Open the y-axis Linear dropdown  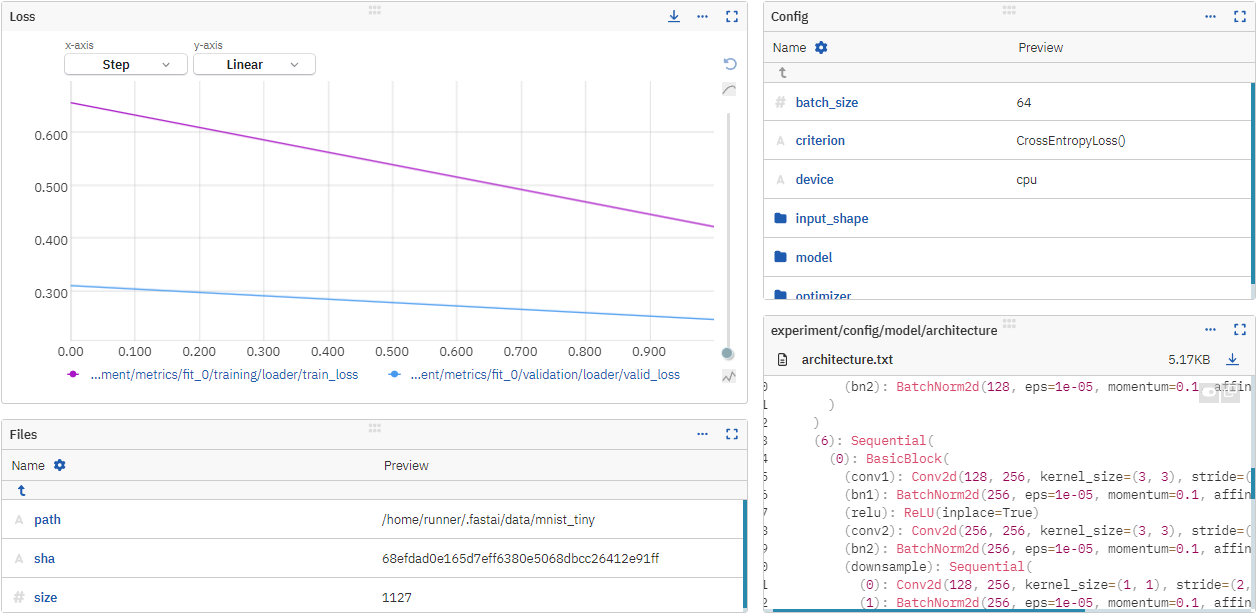tap(254, 63)
